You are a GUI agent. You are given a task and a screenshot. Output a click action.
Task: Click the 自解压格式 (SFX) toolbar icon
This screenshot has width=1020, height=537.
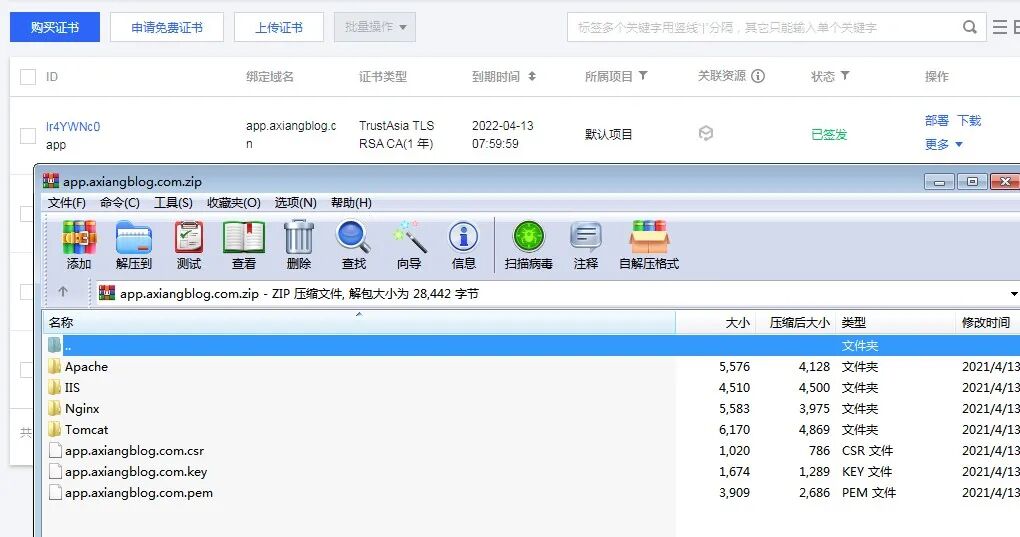tap(649, 237)
